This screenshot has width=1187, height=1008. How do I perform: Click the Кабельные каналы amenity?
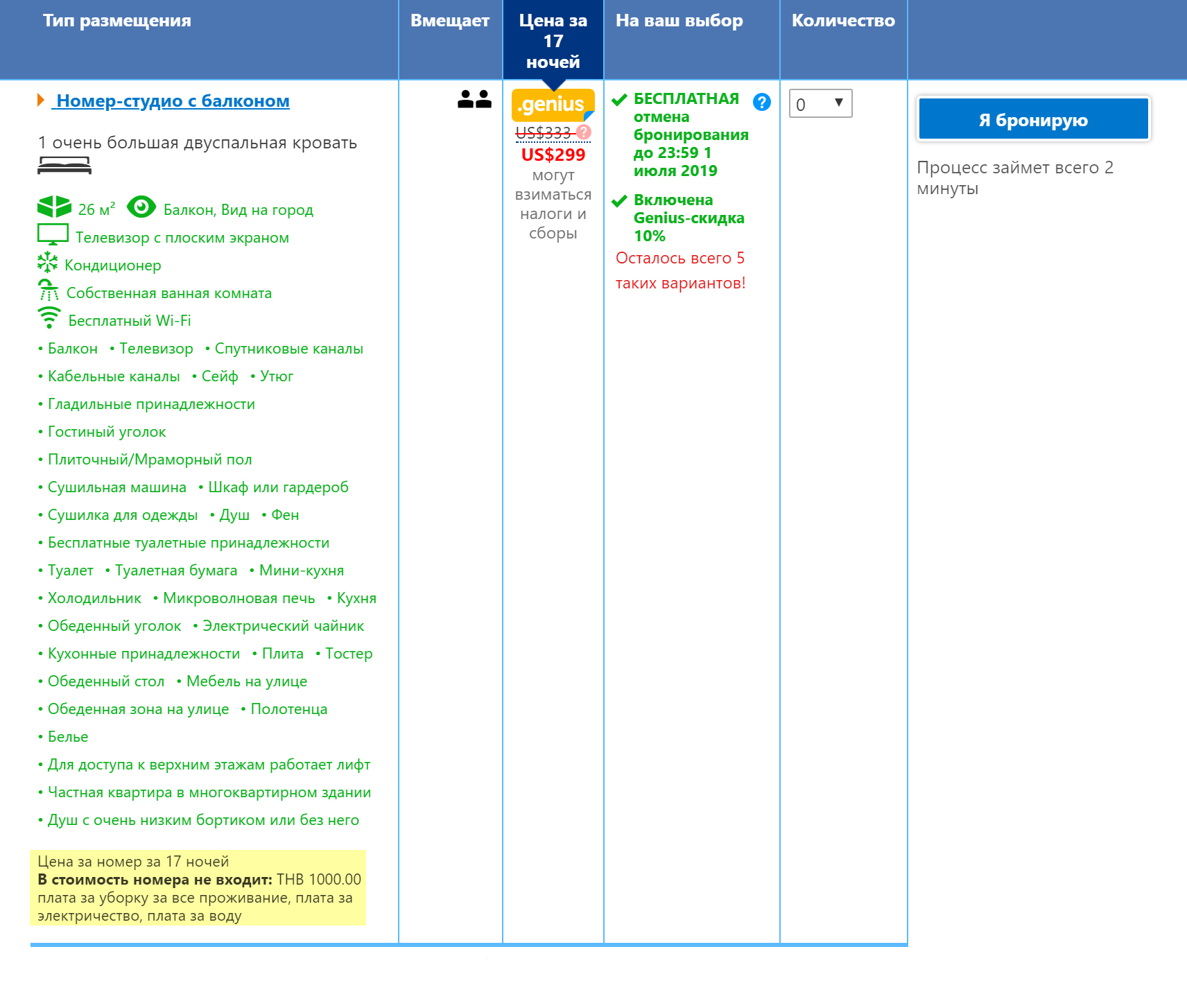click(x=114, y=376)
